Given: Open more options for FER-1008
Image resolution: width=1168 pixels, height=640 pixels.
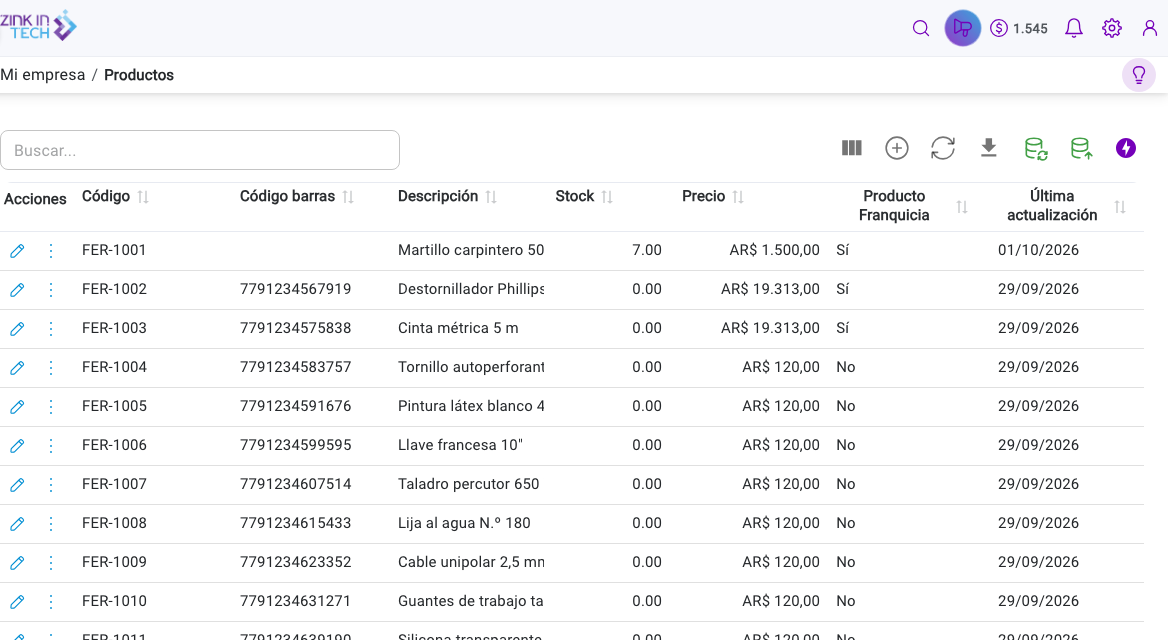Looking at the screenshot, I should (51, 524).
